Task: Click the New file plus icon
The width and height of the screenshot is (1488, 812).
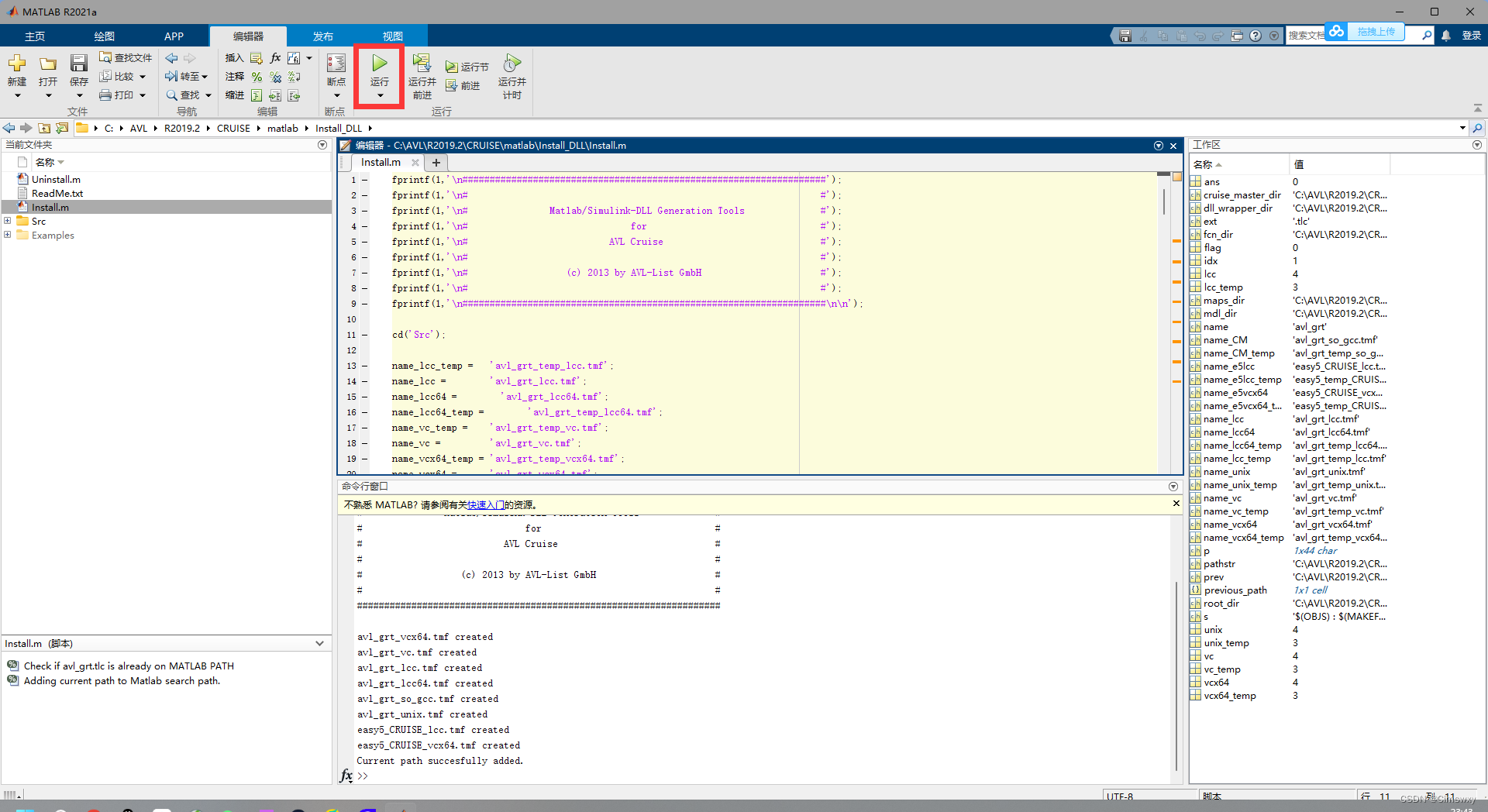Action: click(17, 64)
